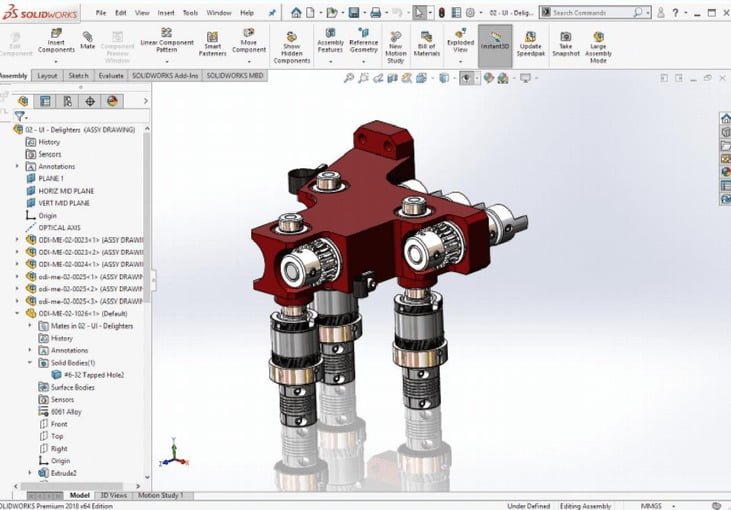This screenshot has width=731, height=510.
Task: Click the Rebuild traffic light icon
Action: [x=441, y=13]
